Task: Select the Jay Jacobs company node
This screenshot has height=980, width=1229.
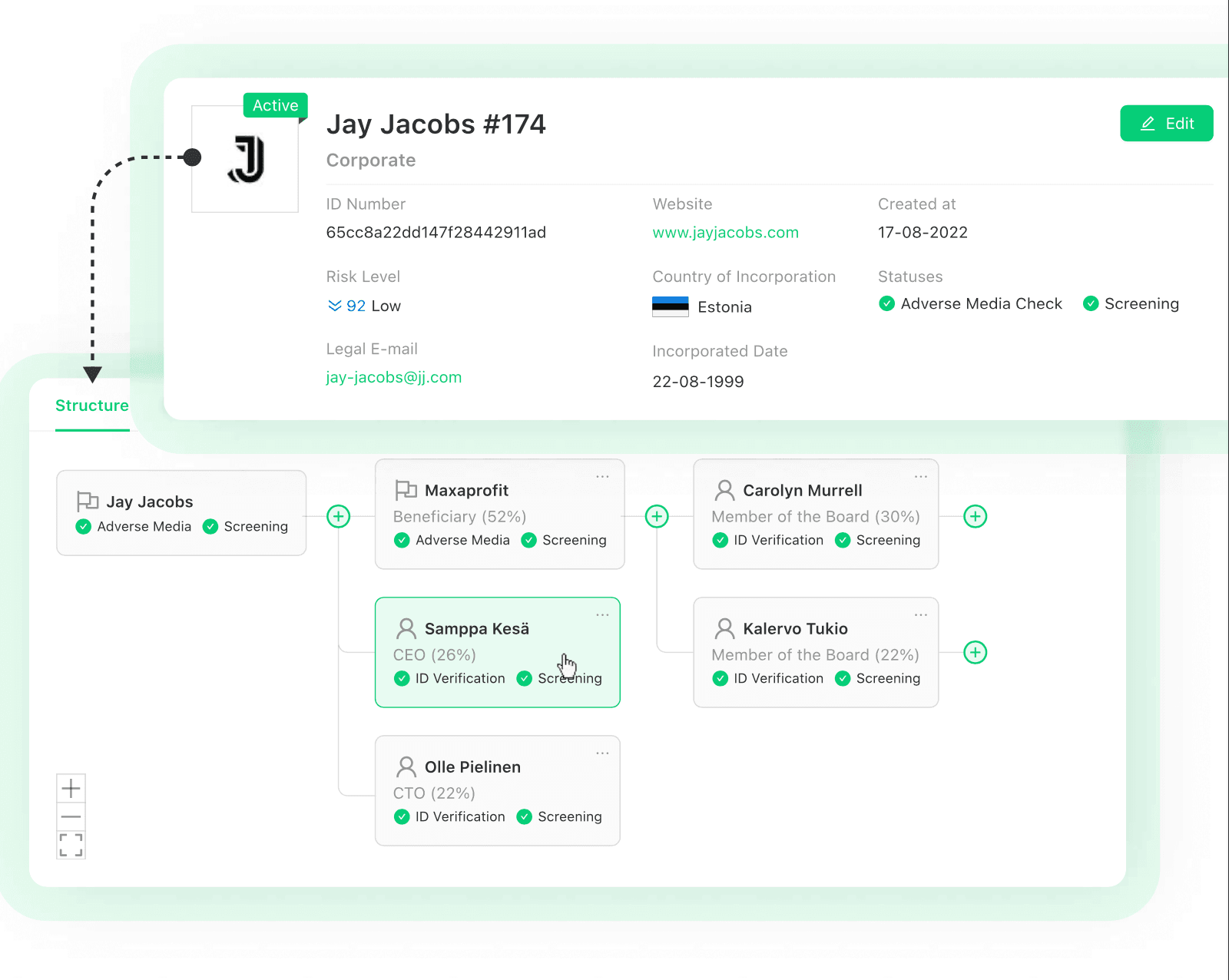Action: point(181,512)
